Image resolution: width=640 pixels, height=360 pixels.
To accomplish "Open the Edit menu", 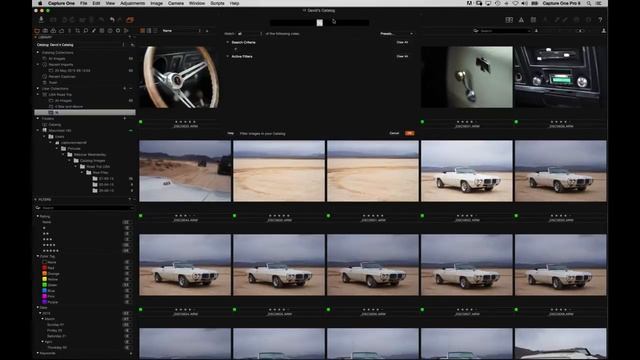I will (96, 3).
